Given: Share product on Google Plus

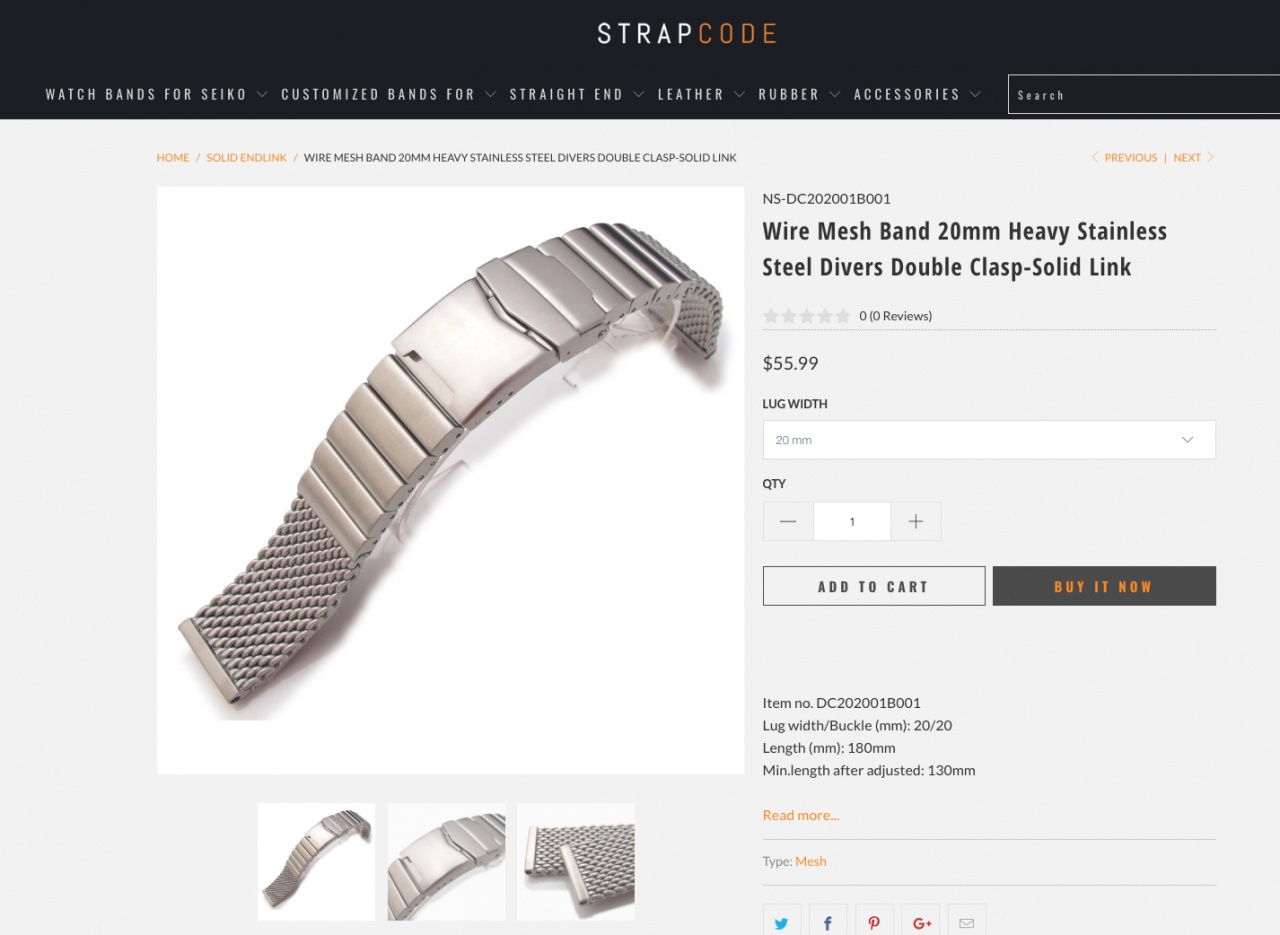Looking at the screenshot, I should [x=921, y=921].
